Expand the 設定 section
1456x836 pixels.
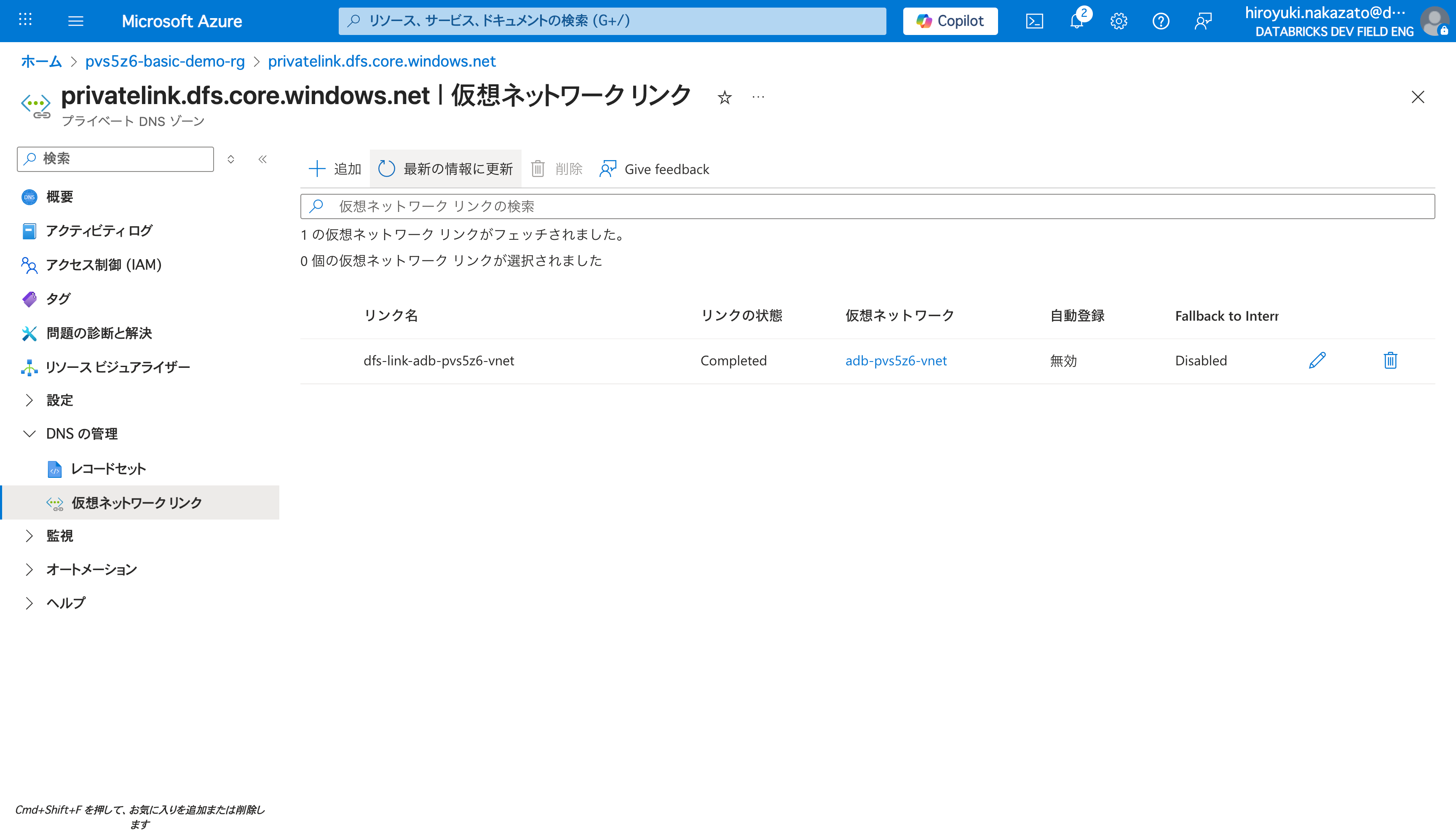29,400
